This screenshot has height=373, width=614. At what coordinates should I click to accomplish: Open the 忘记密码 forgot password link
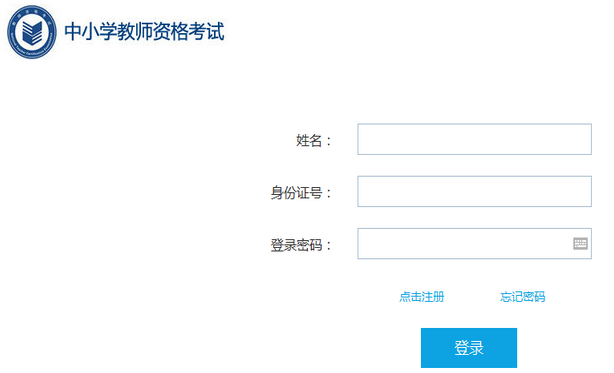(522, 297)
